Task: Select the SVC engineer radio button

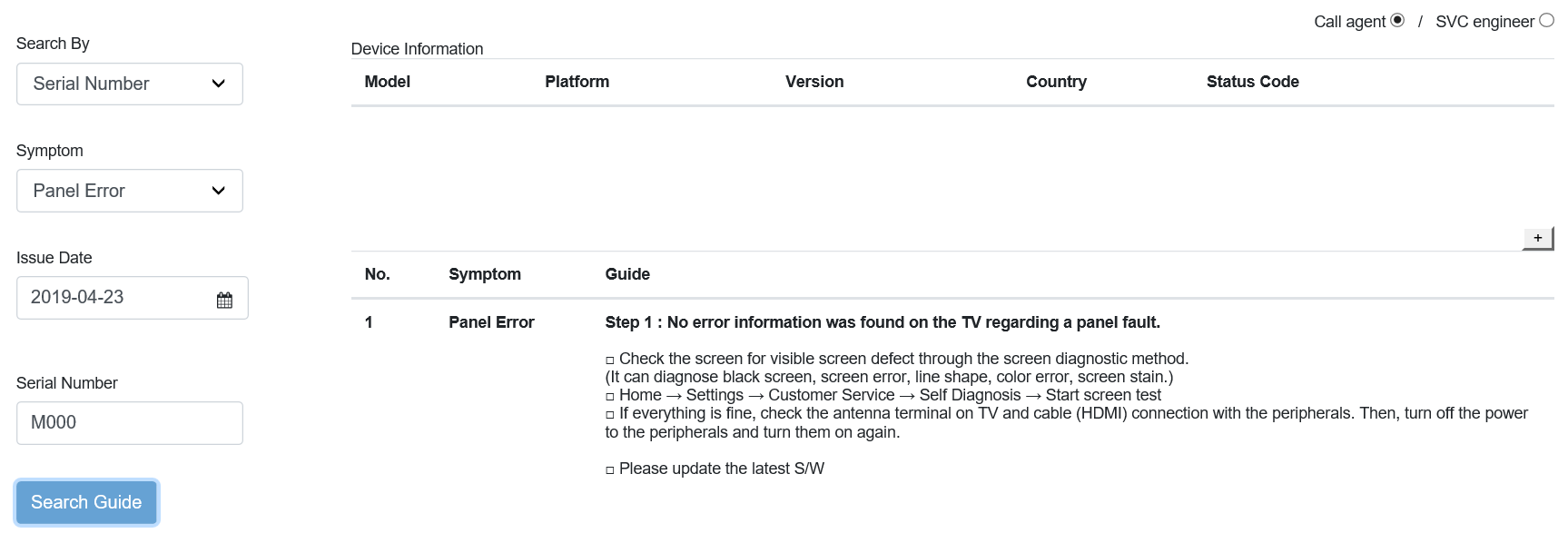Action: (x=1546, y=20)
